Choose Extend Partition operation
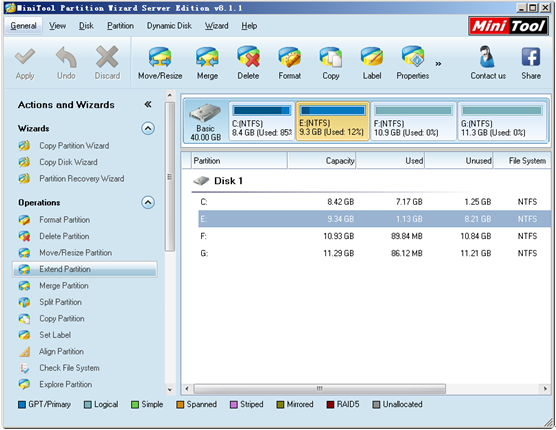 click(x=85, y=269)
